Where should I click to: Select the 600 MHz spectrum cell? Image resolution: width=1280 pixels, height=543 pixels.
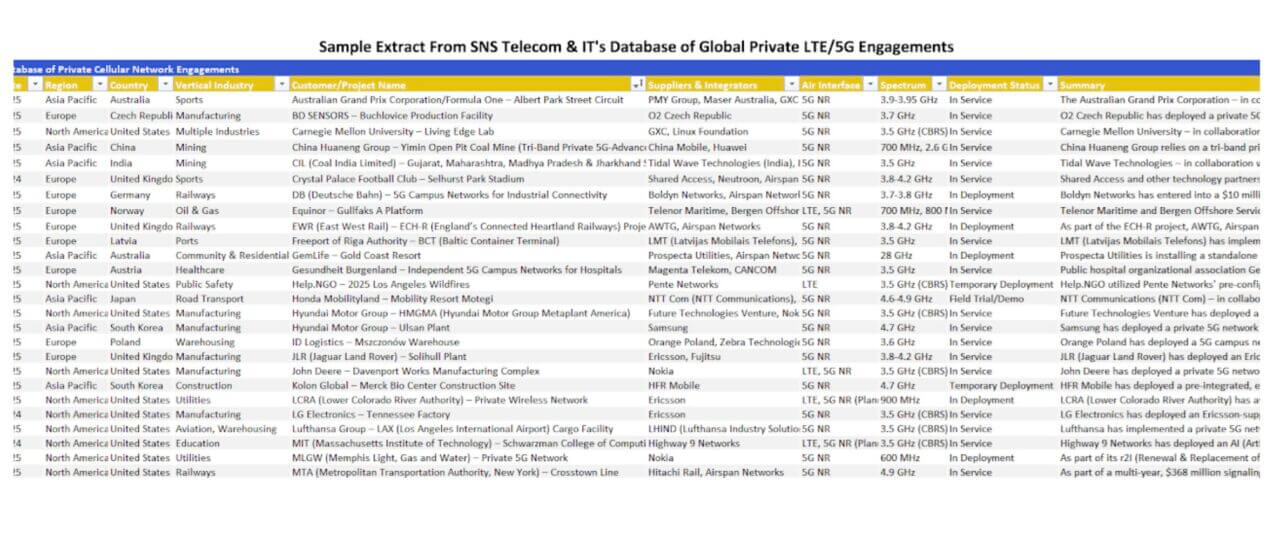point(900,457)
